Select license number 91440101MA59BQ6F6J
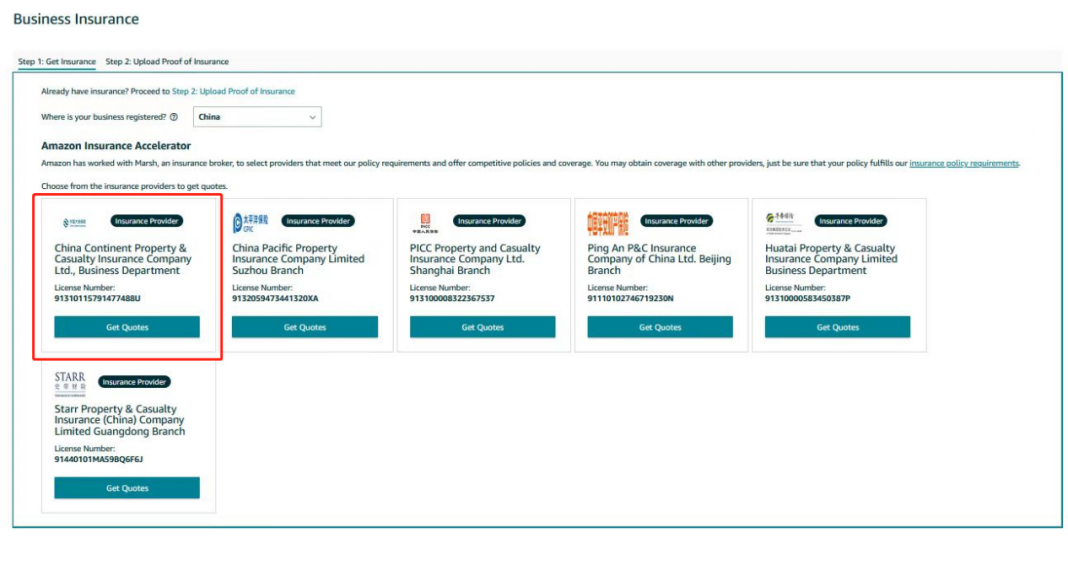 99,459
